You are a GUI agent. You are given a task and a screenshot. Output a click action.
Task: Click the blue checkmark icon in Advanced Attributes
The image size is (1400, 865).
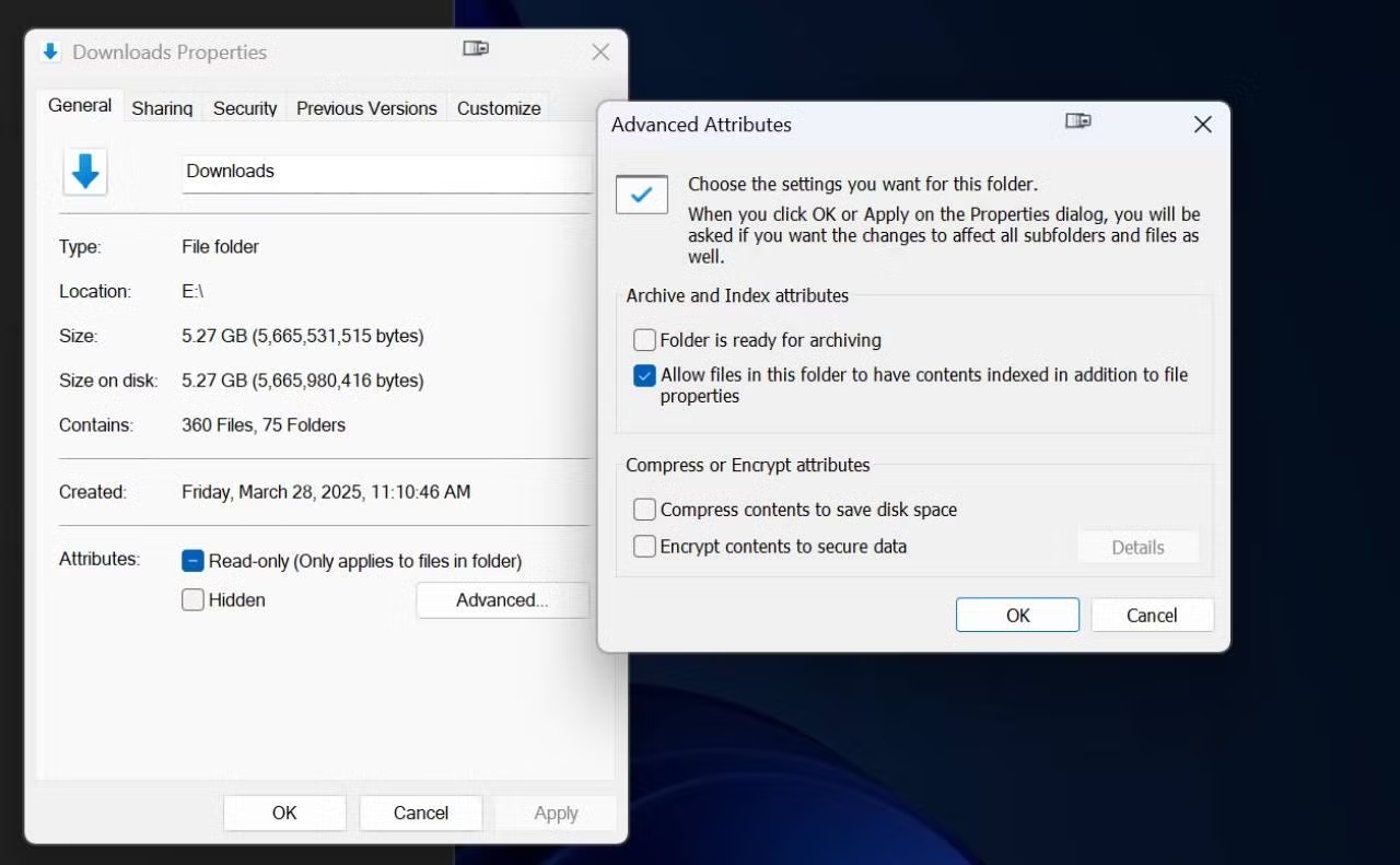coord(641,194)
